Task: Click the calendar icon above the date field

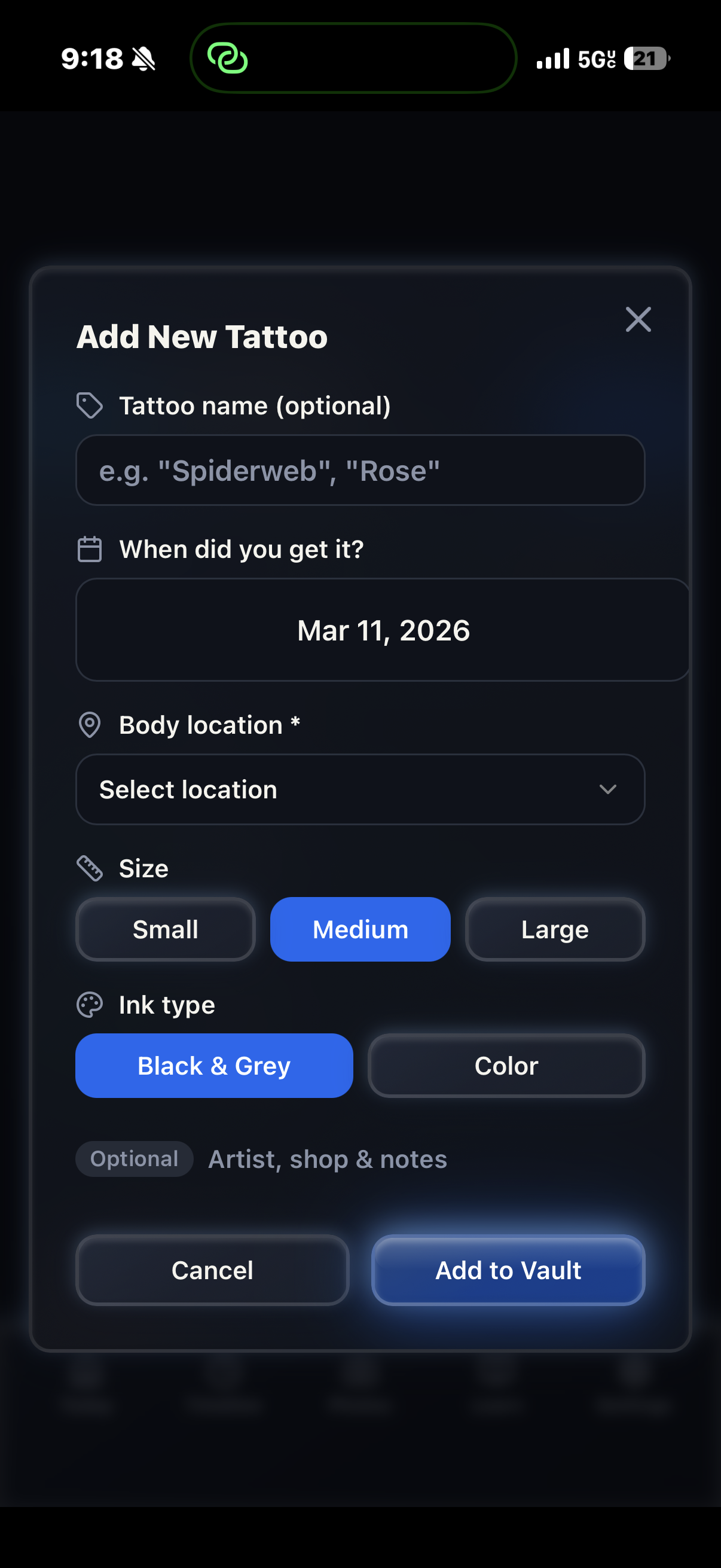Action: click(x=89, y=548)
